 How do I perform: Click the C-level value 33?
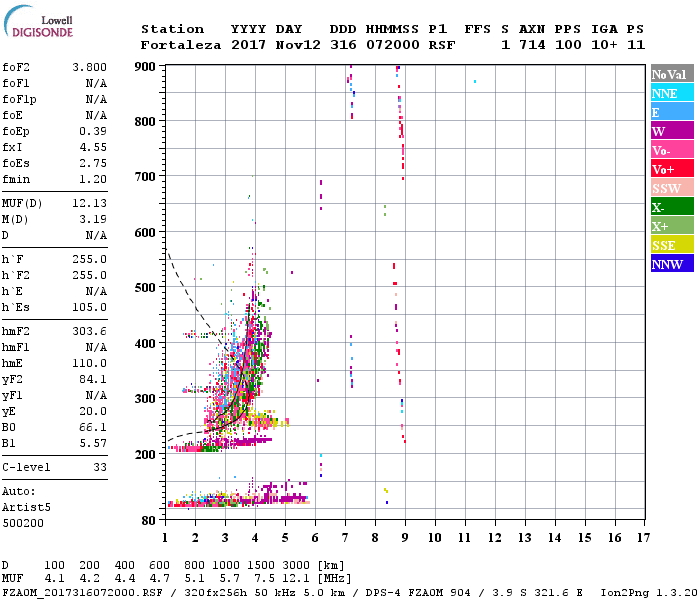pos(100,467)
